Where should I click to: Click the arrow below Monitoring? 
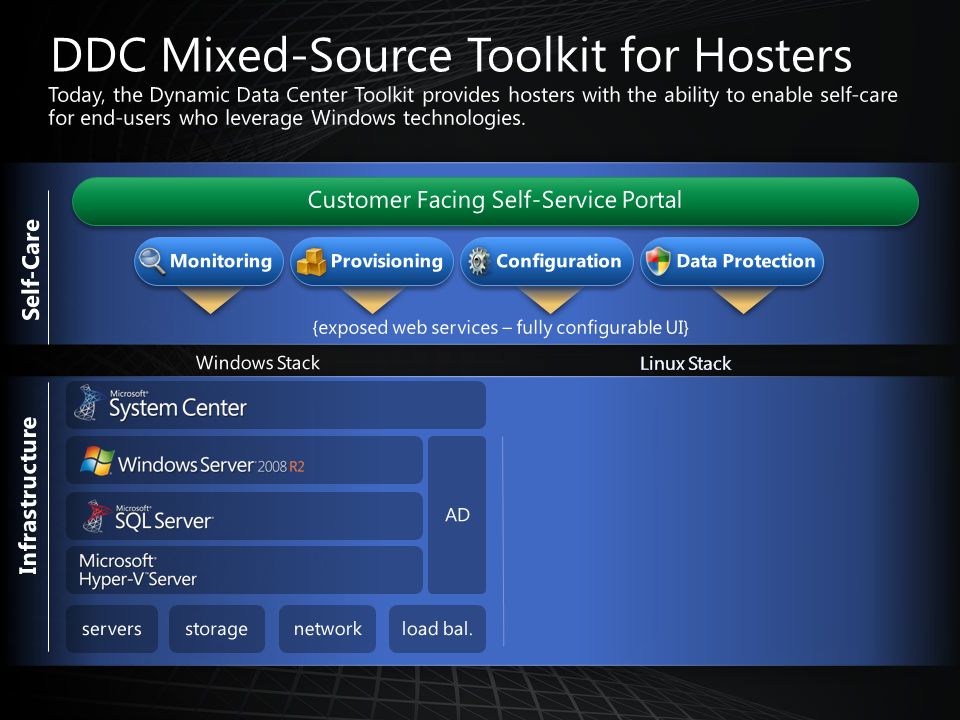pos(210,300)
